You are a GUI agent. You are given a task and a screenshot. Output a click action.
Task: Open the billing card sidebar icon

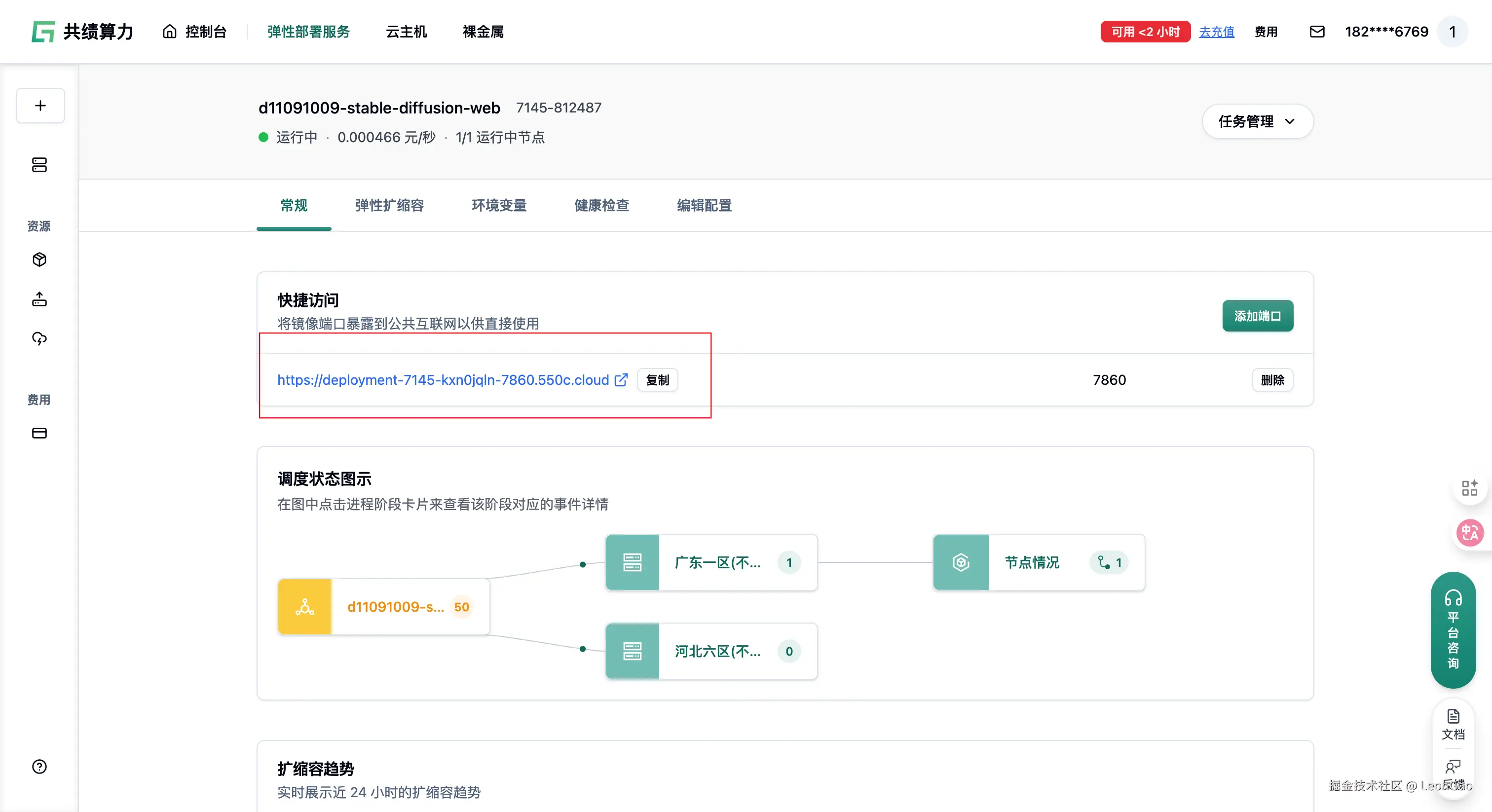click(39, 433)
